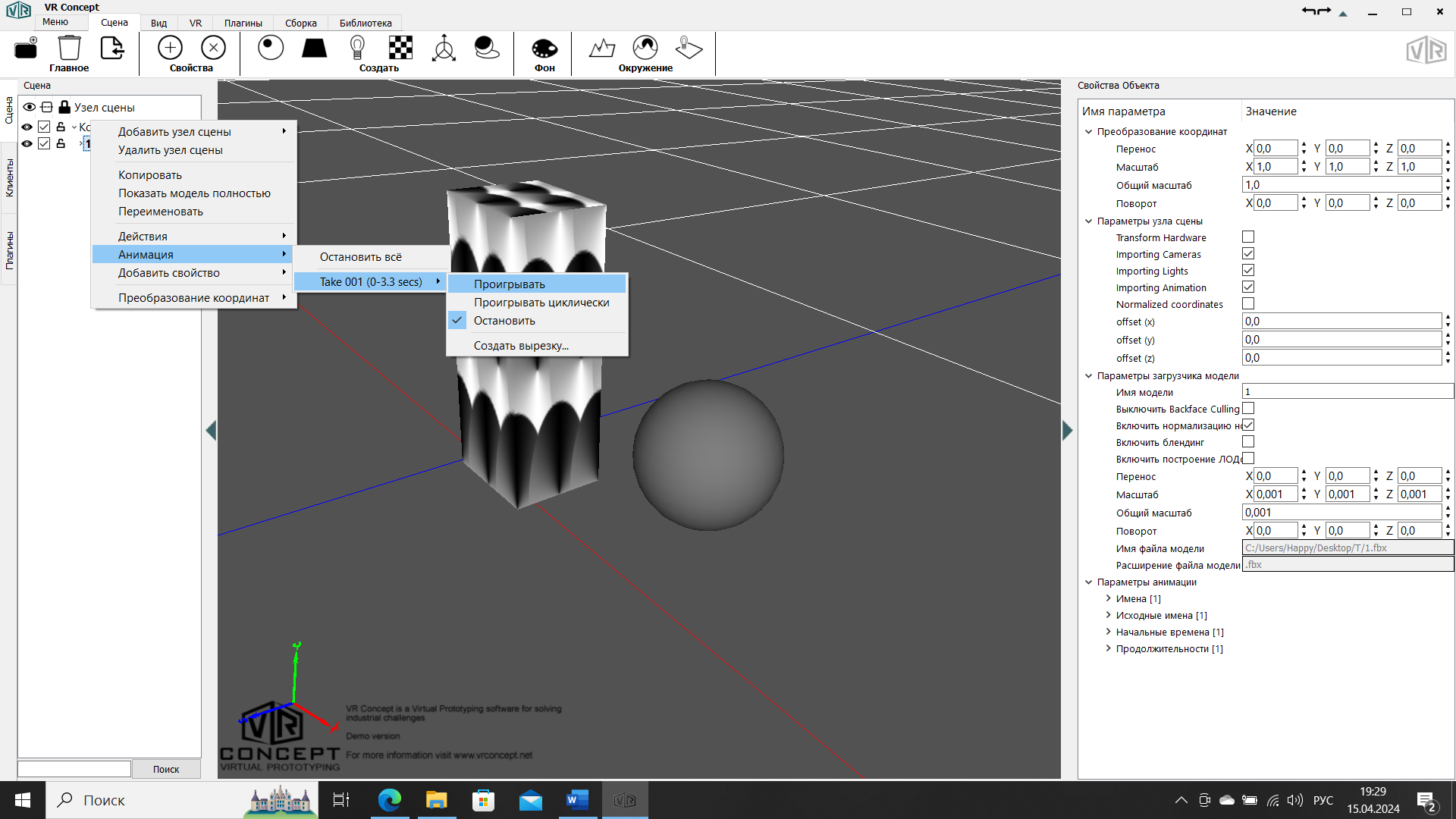Collapse right panel with right arrow
The image size is (1456, 819).
point(1068,431)
